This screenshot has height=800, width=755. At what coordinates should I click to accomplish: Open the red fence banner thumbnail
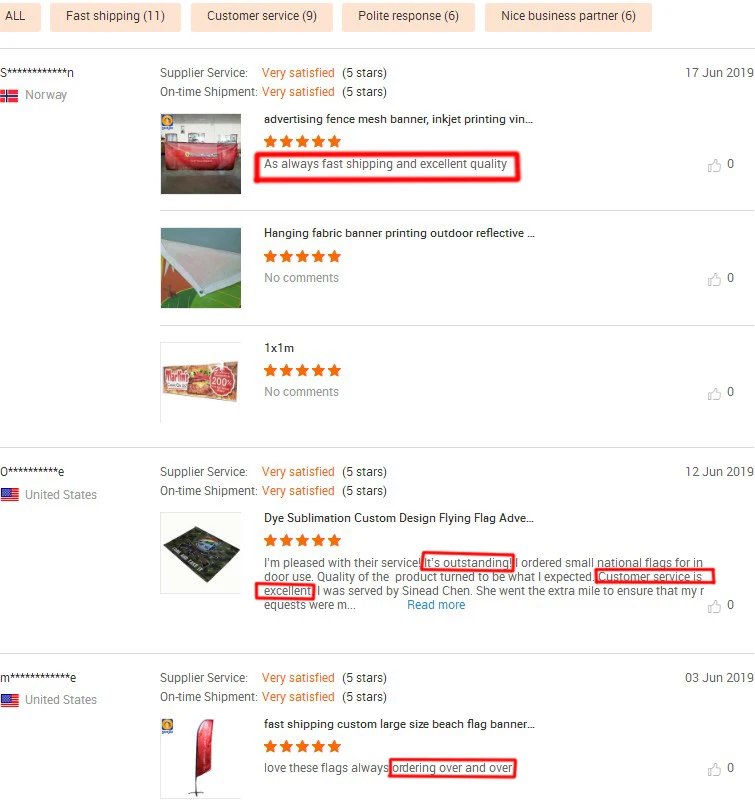point(201,154)
